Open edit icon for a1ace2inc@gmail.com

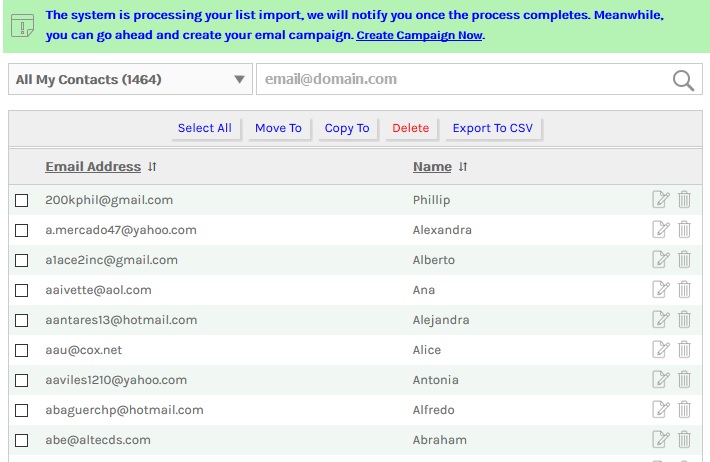tap(660, 260)
